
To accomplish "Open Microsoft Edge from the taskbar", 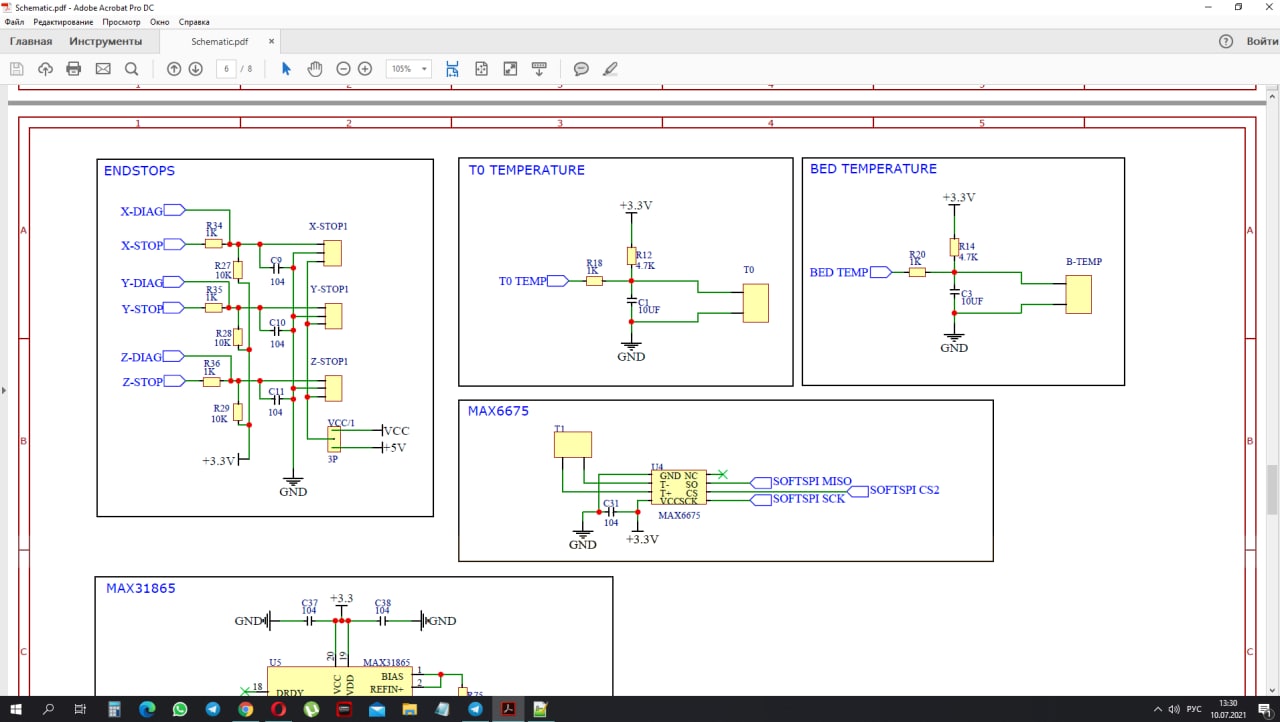I will pyautogui.click(x=147, y=709).
